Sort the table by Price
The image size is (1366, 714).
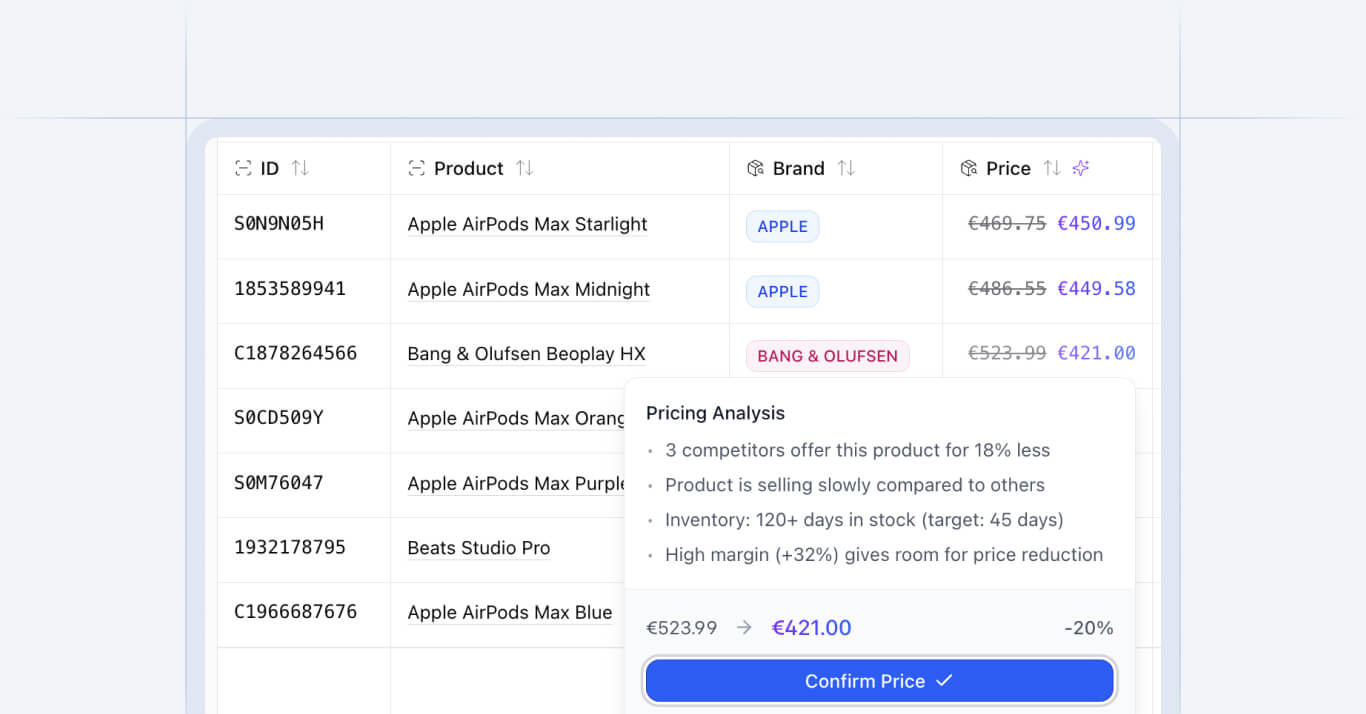point(1051,169)
